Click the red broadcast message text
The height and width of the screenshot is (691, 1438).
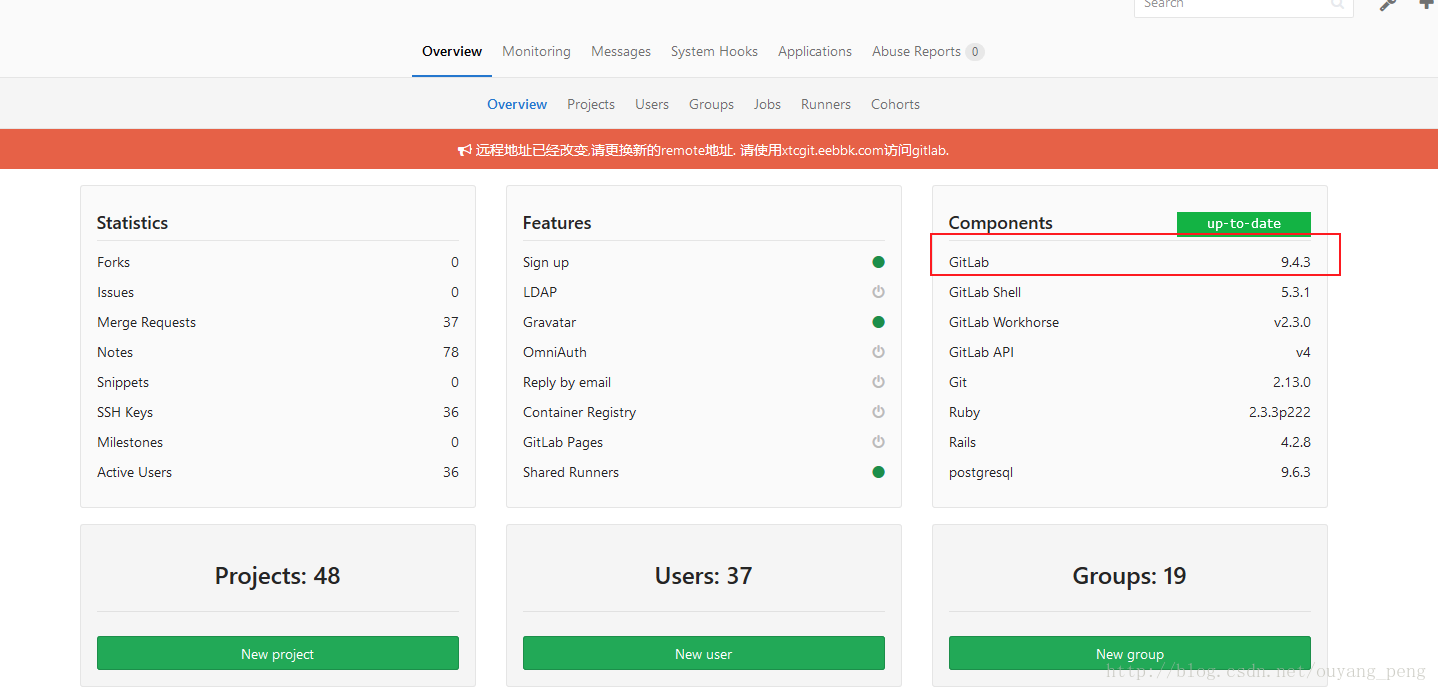pyautogui.click(x=712, y=150)
